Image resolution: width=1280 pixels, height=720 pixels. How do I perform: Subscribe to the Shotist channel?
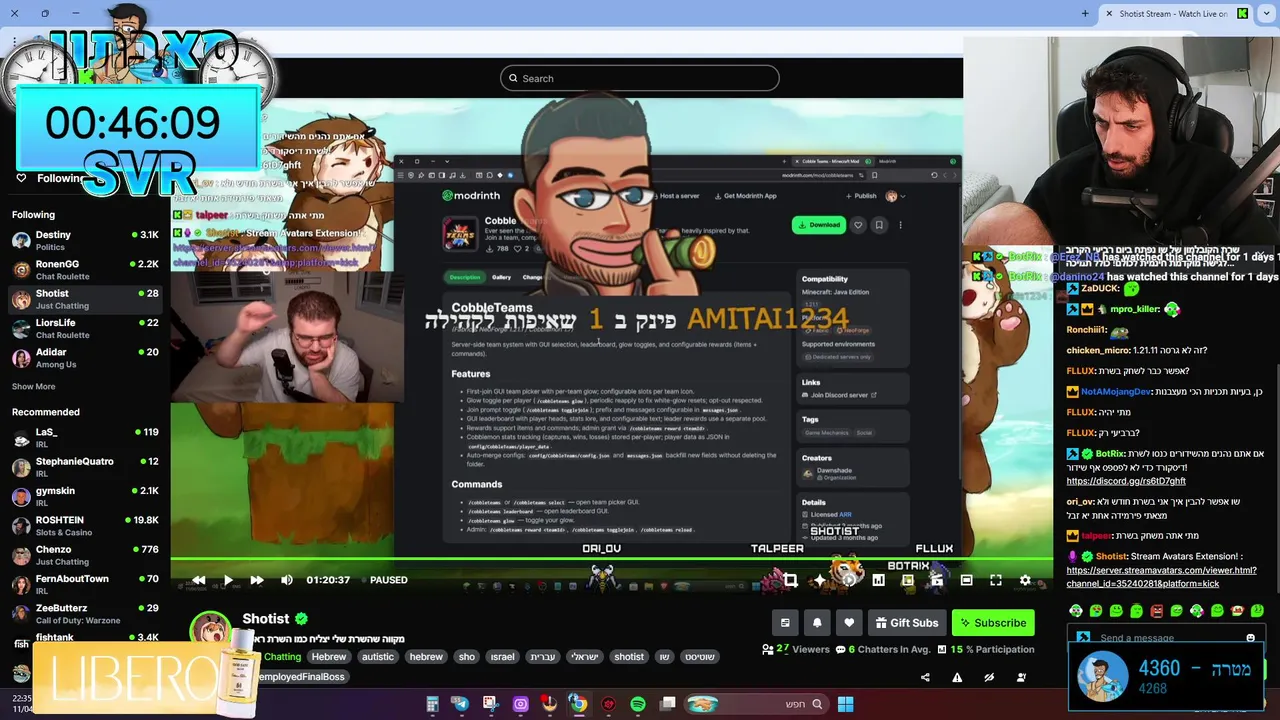click(x=992, y=623)
